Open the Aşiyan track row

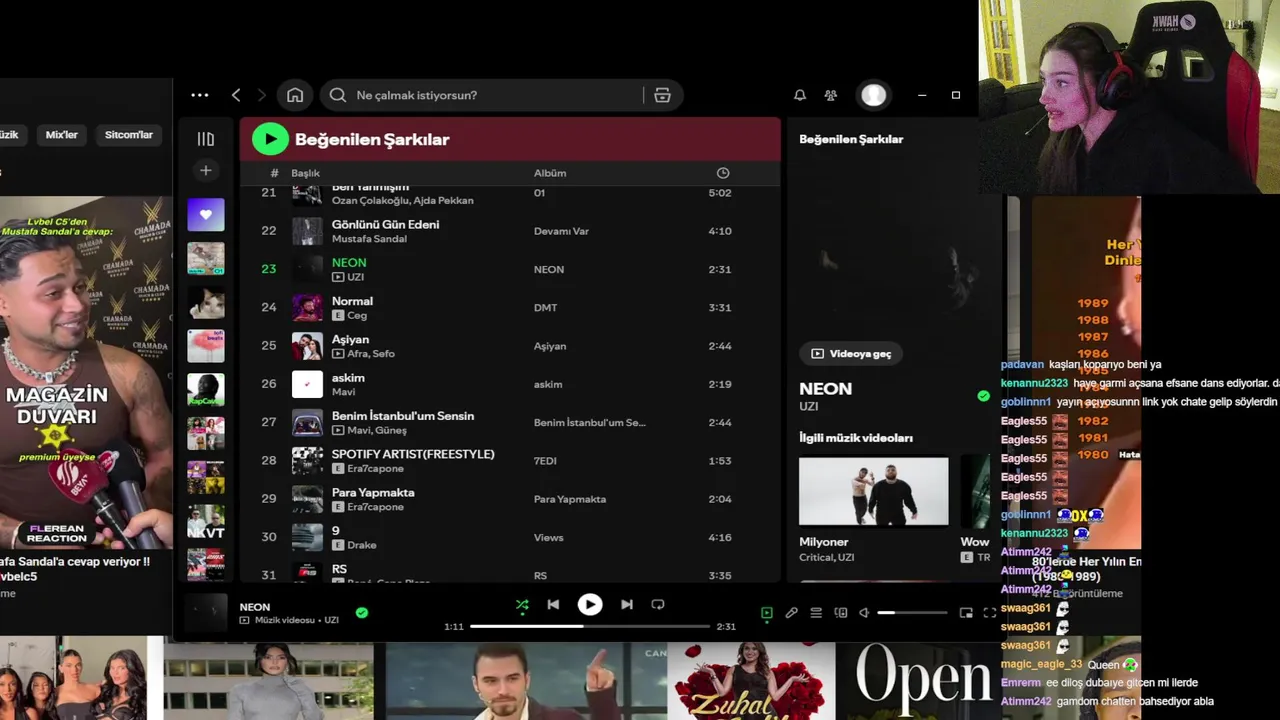click(510, 346)
